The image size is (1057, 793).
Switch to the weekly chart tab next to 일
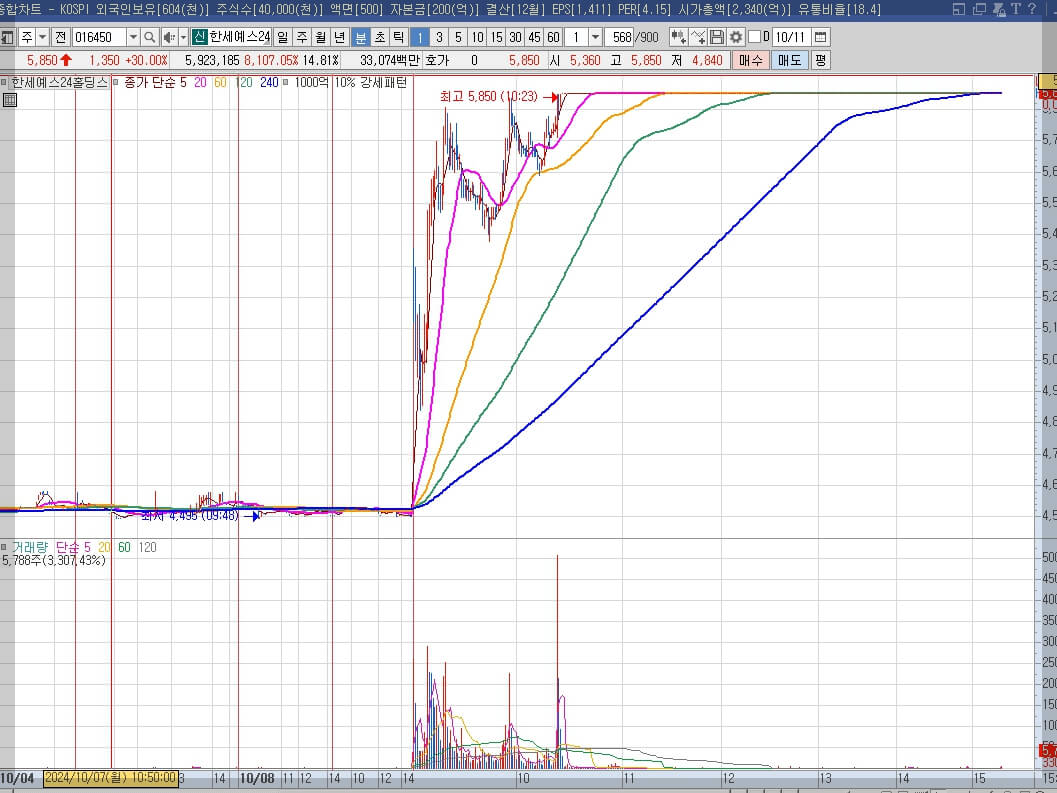point(302,36)
